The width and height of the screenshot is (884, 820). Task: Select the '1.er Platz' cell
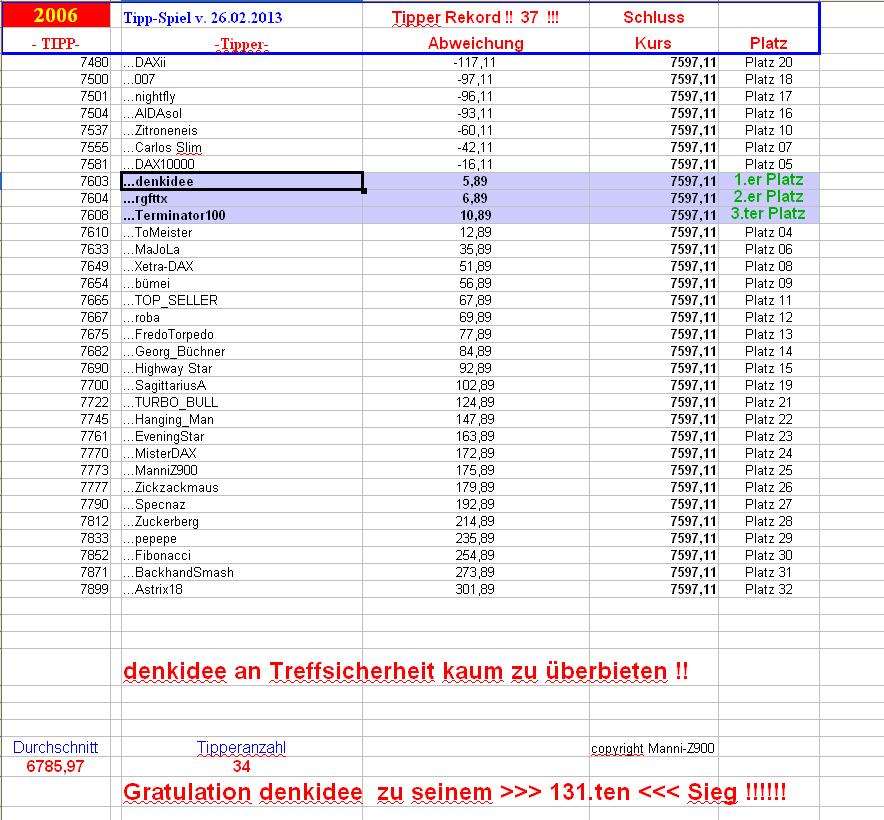coord(768,180)
